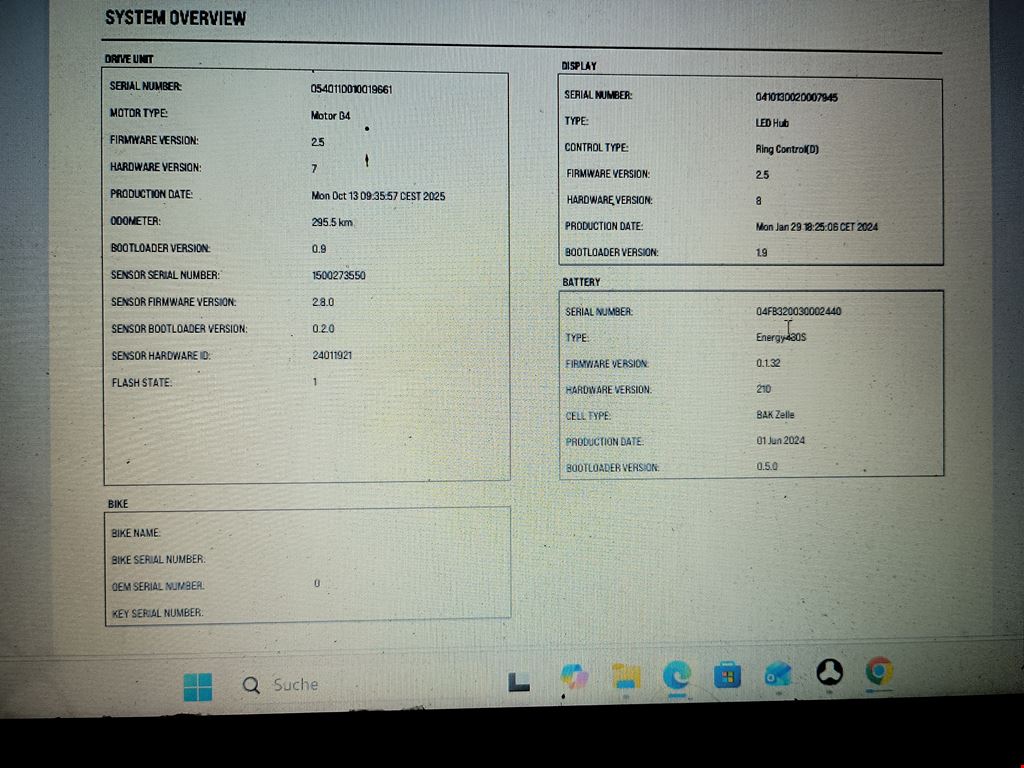Click the black circular app icon in taskbar
The height and width of the screenshot is (768, 1024).
click(x=829, y=673)
